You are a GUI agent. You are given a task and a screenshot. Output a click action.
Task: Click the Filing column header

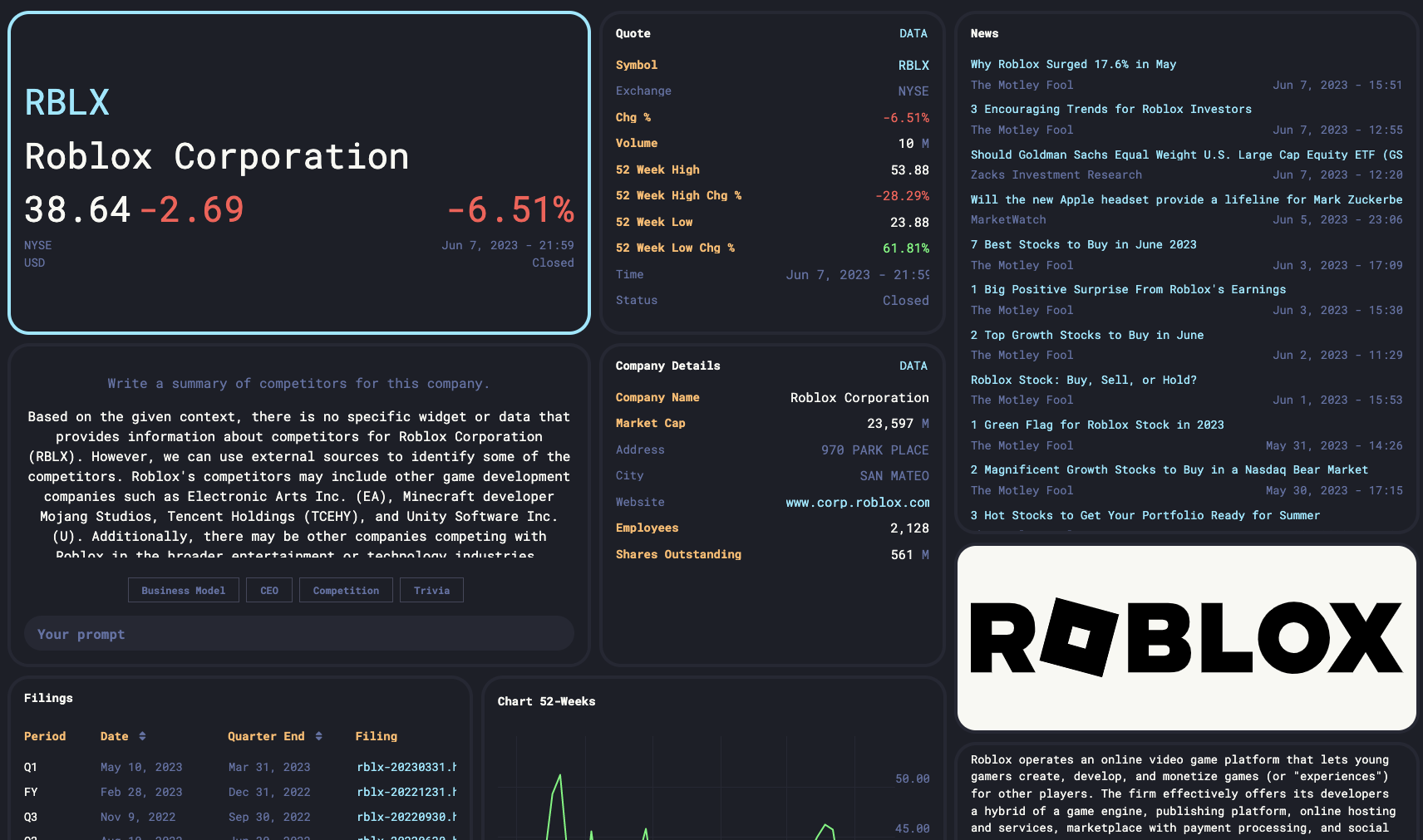376,736
